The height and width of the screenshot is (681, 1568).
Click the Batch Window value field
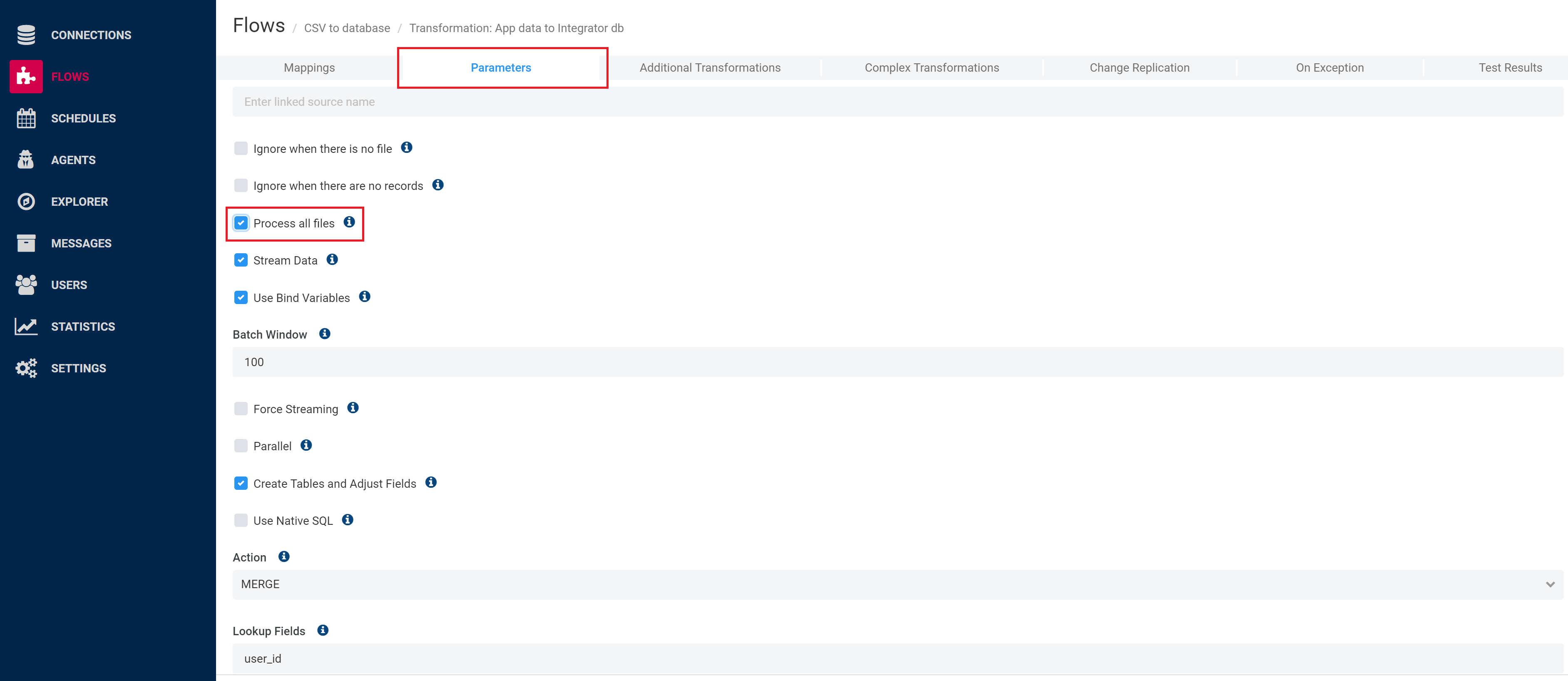(897, 362)
